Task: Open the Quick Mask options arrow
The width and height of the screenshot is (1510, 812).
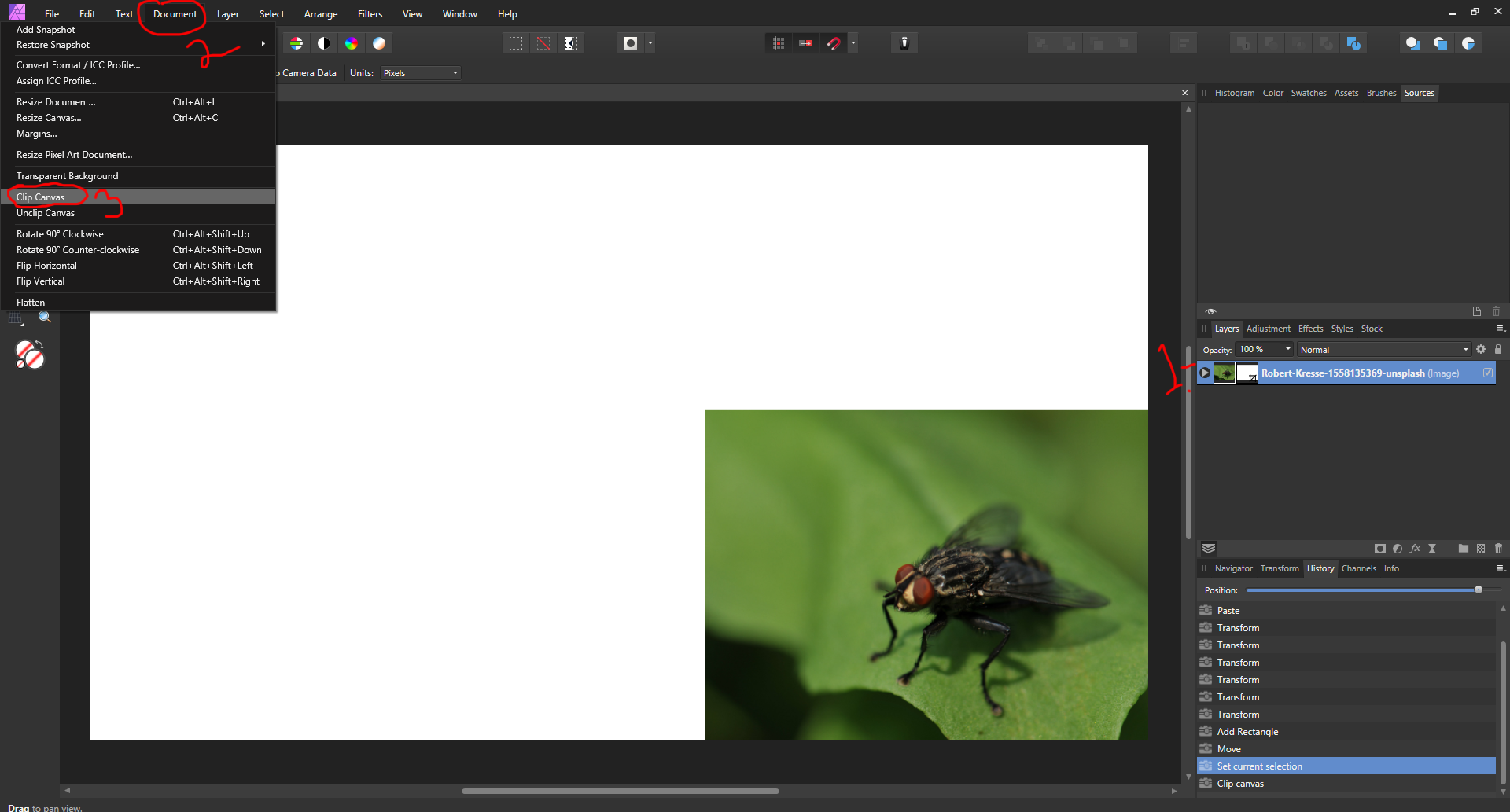Action: click(x=650, y=43)
